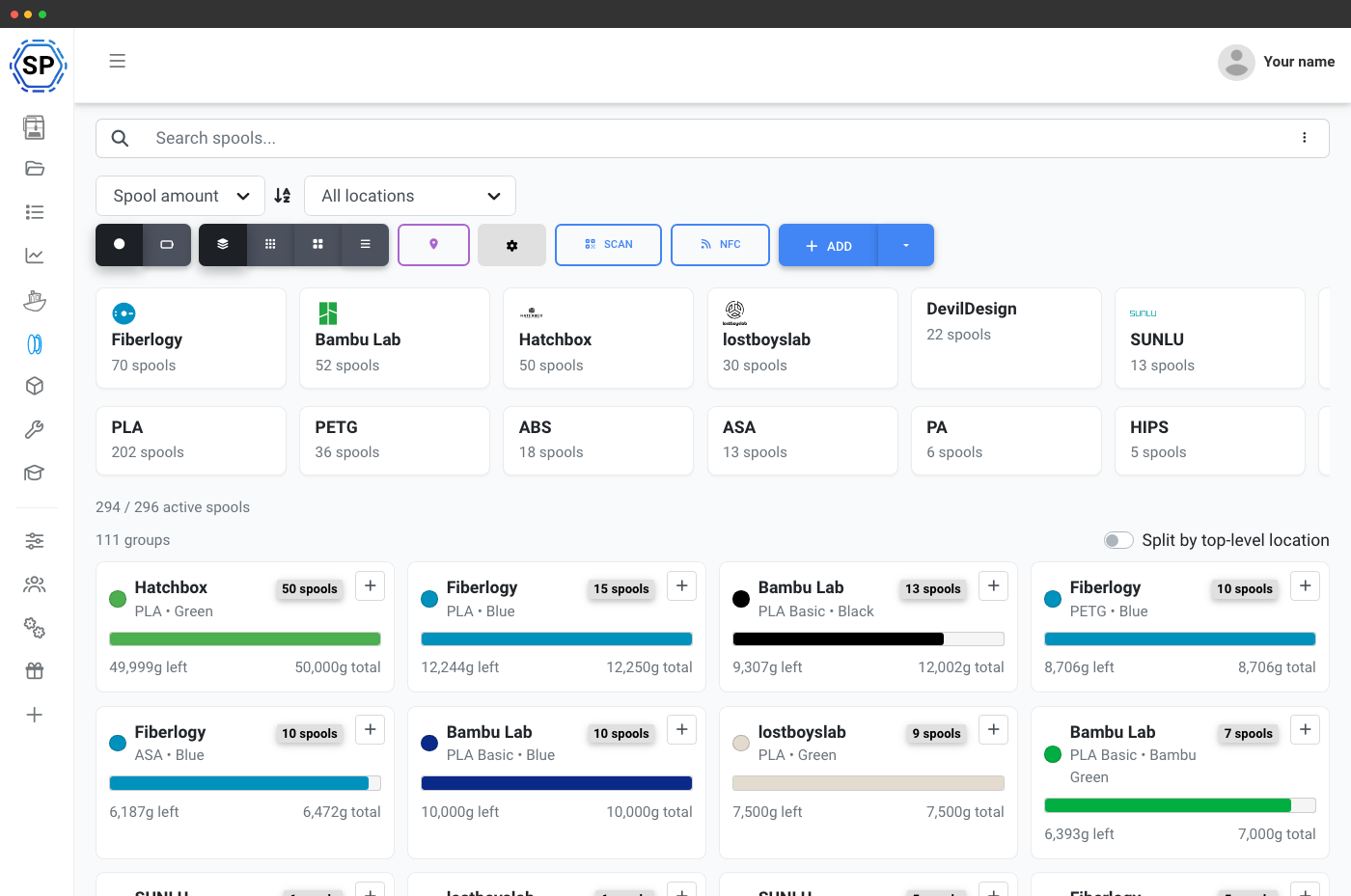The image size is (1351, 896).
Task: Open the ADD button dropdown arrow
Action: (906, 245)
